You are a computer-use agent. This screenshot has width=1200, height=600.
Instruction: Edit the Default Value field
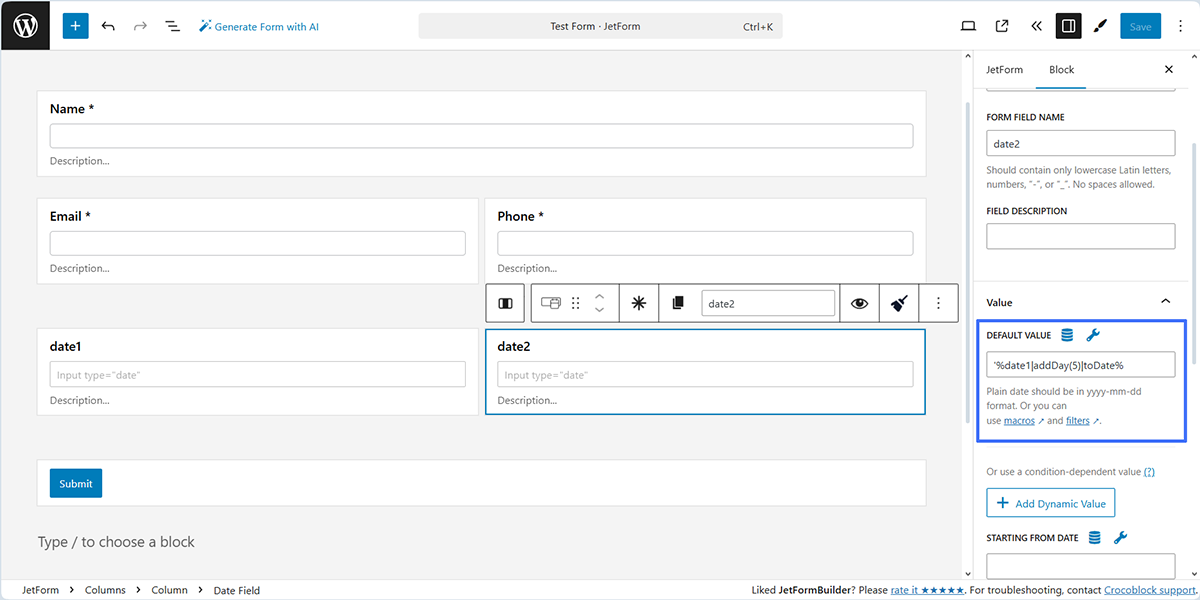[1080, 364]
